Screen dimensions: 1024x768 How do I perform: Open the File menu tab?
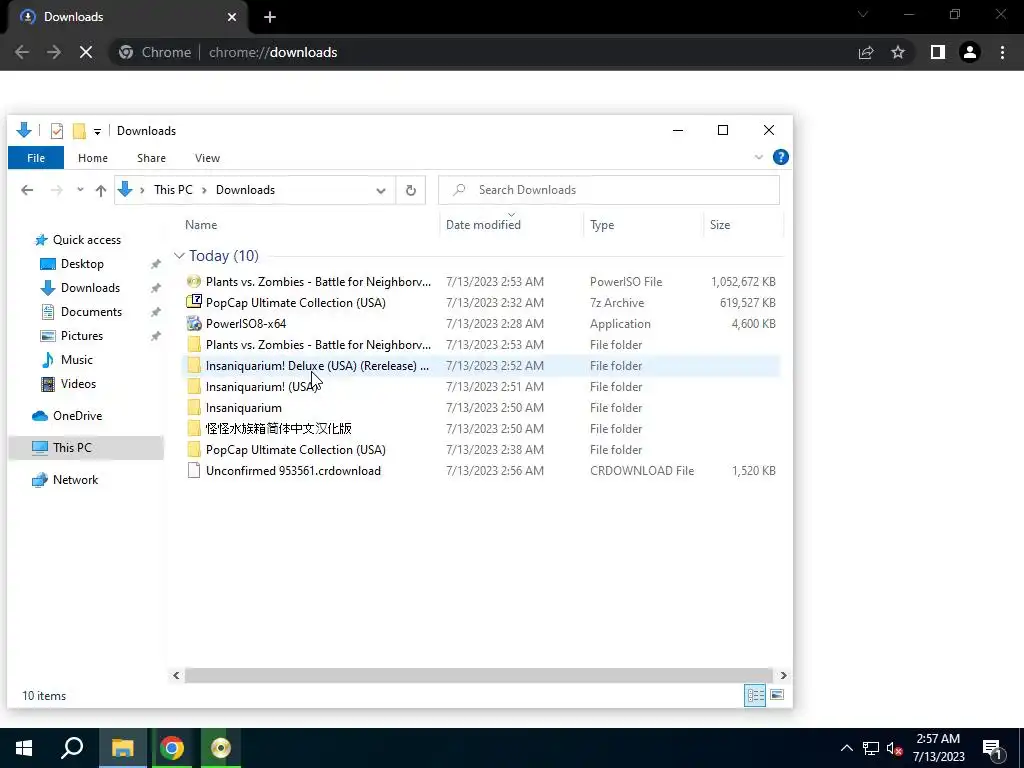coord(36,158)
